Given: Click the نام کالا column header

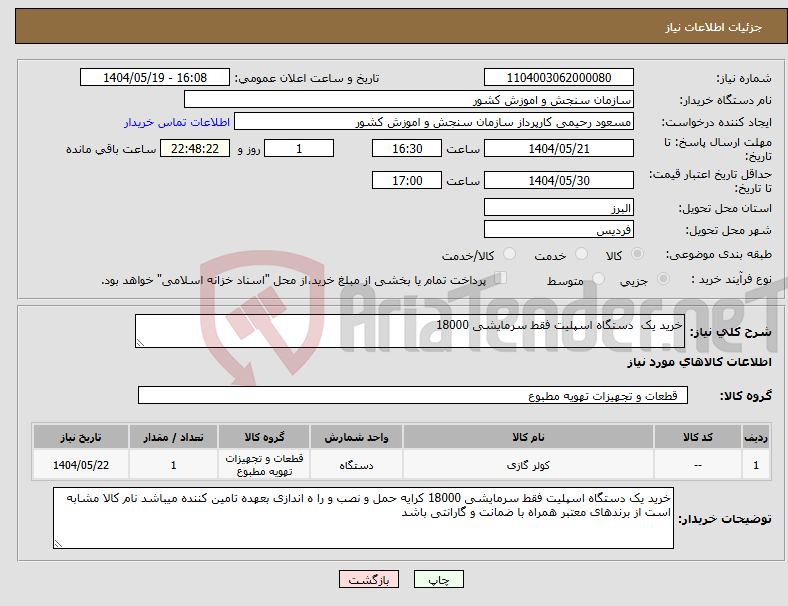Looking at the screenshot, I should (x=528, y=437).
